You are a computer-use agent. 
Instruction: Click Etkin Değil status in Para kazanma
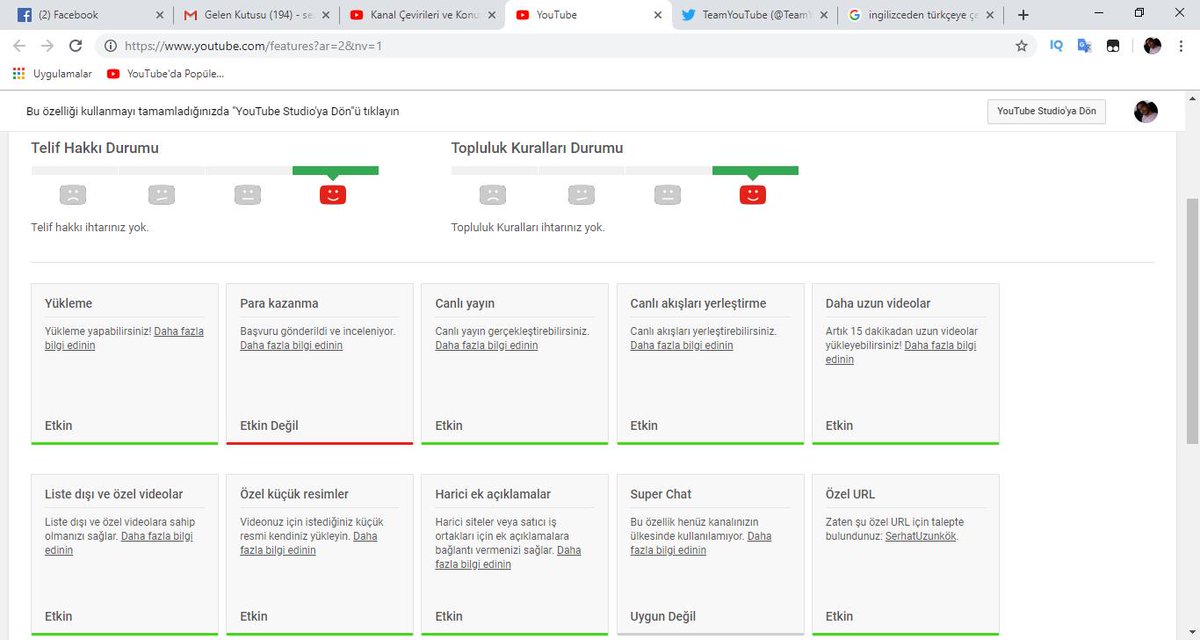[x=269, y=425]
